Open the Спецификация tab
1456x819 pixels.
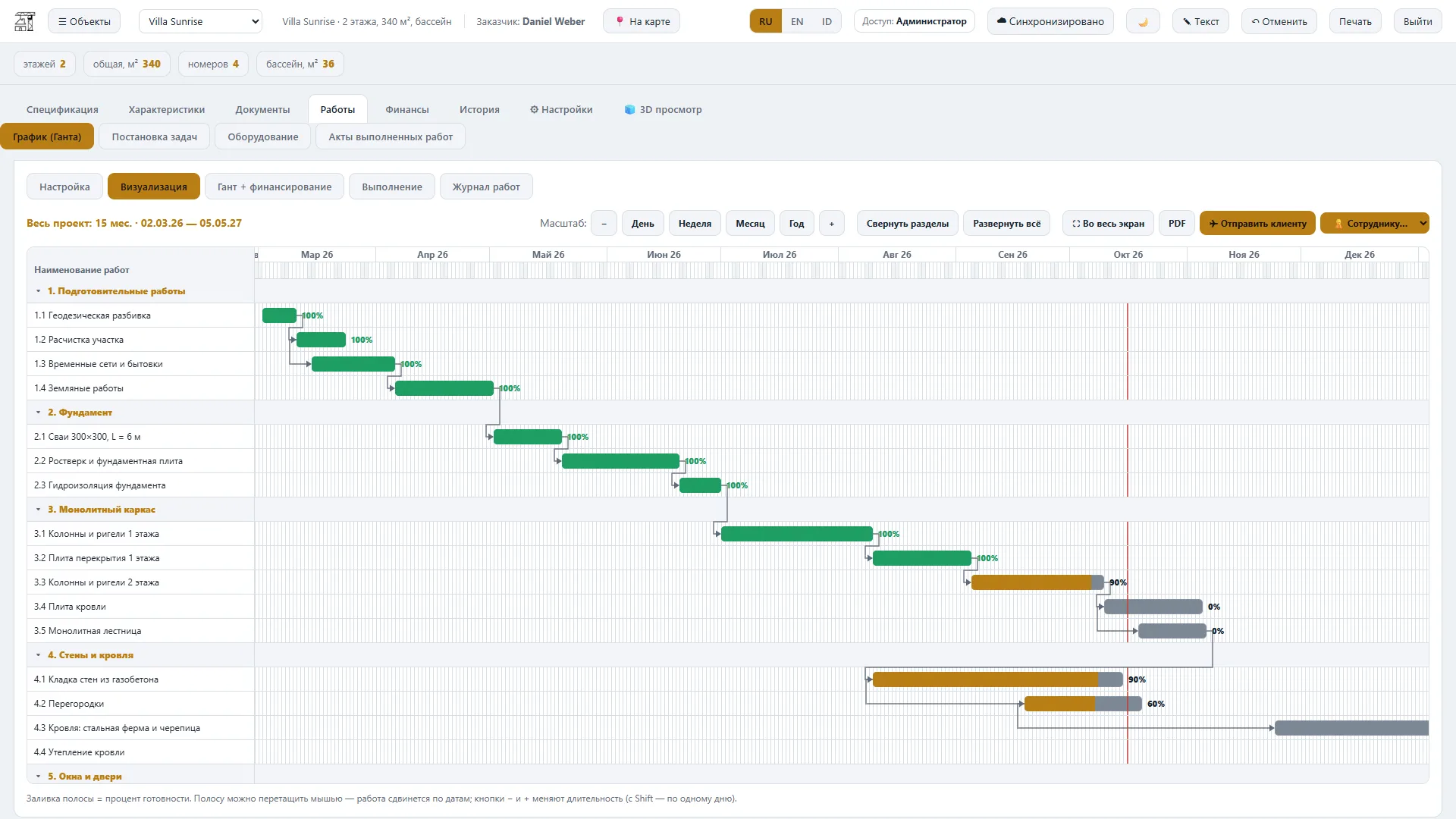tap(62, 109)
